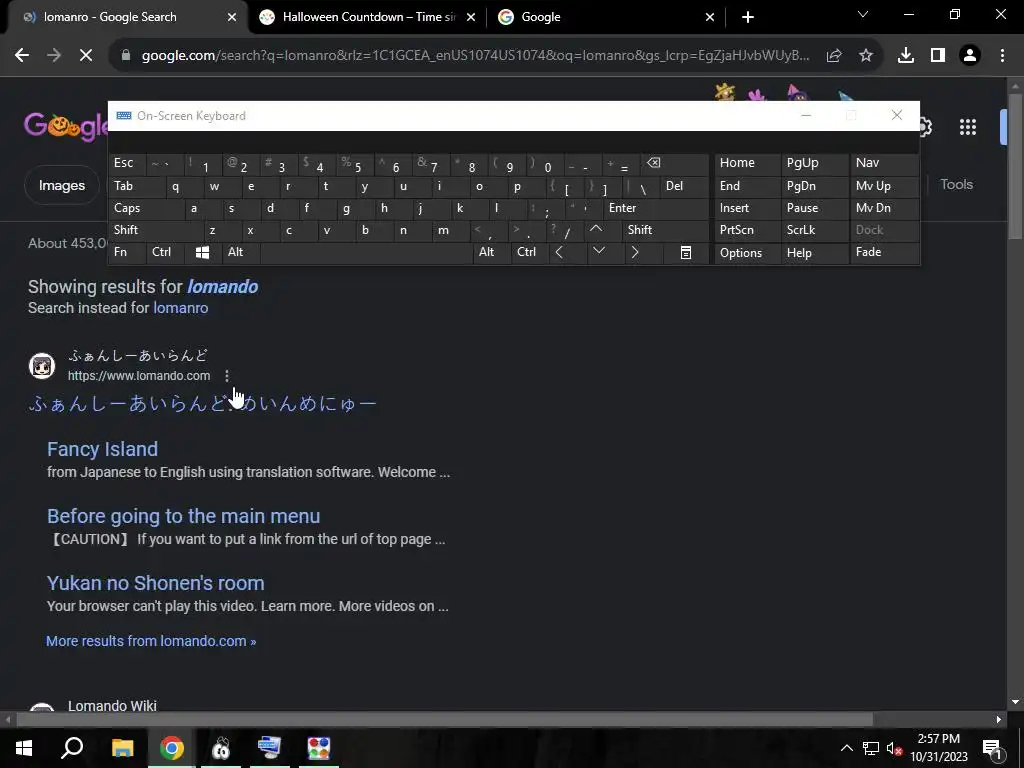Click the context menu key on the On-Screen Keyboard
Screen dimensions: 1024x768
pos(686,253)
